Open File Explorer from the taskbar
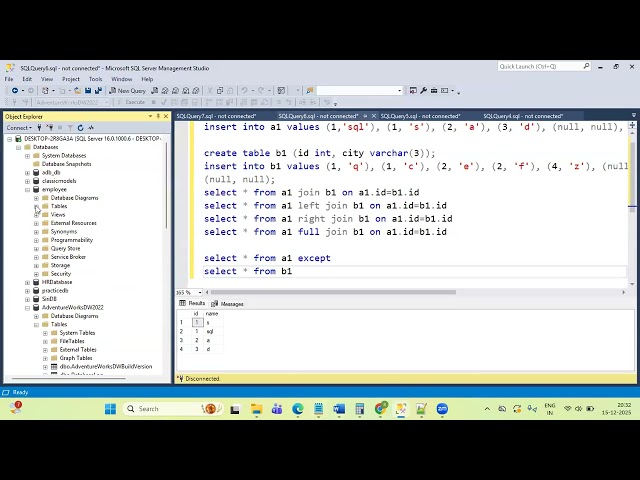The image size is (640, 480). [x=256, y=409]
